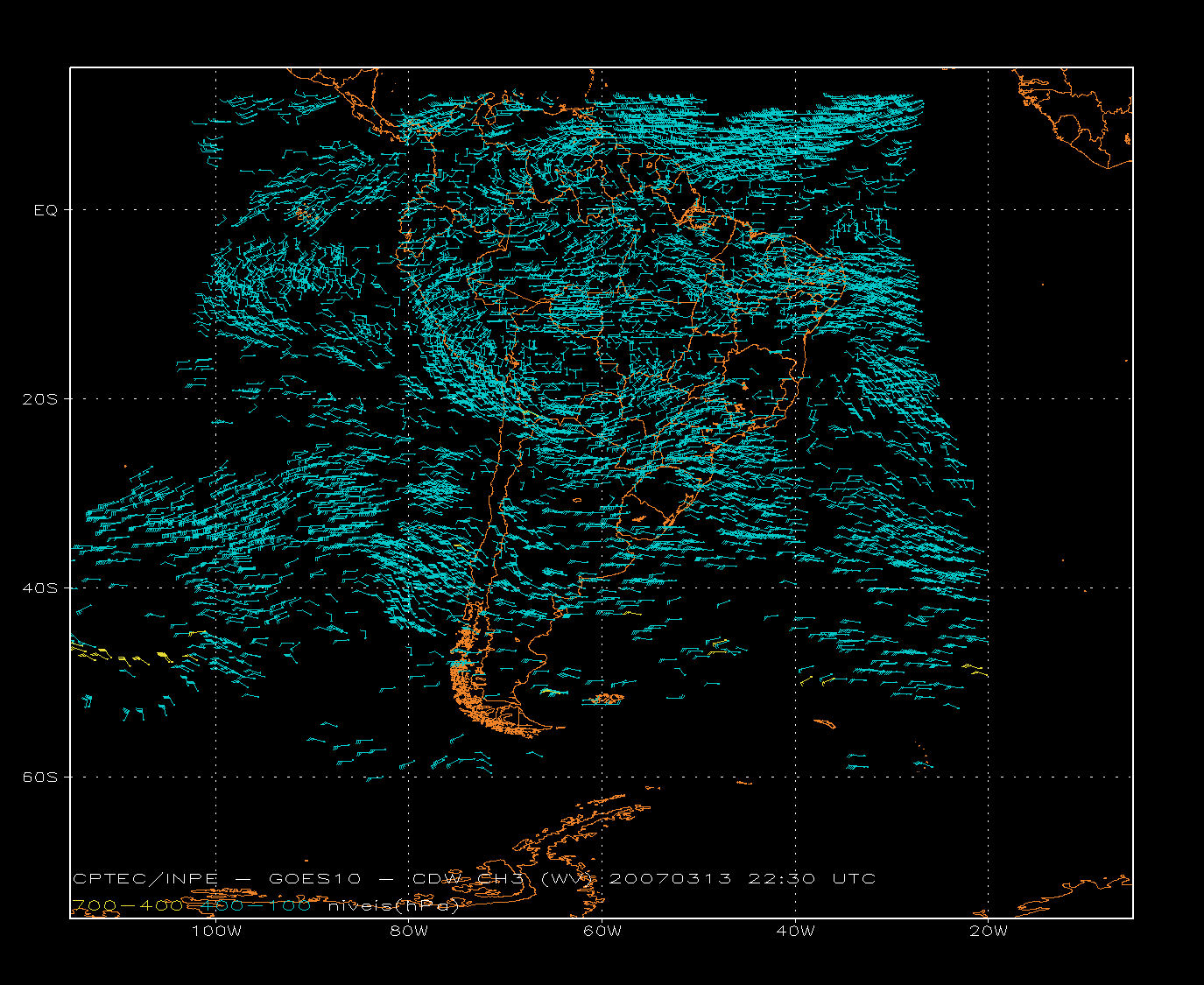Click the 20W longitude label

point(989,931)
